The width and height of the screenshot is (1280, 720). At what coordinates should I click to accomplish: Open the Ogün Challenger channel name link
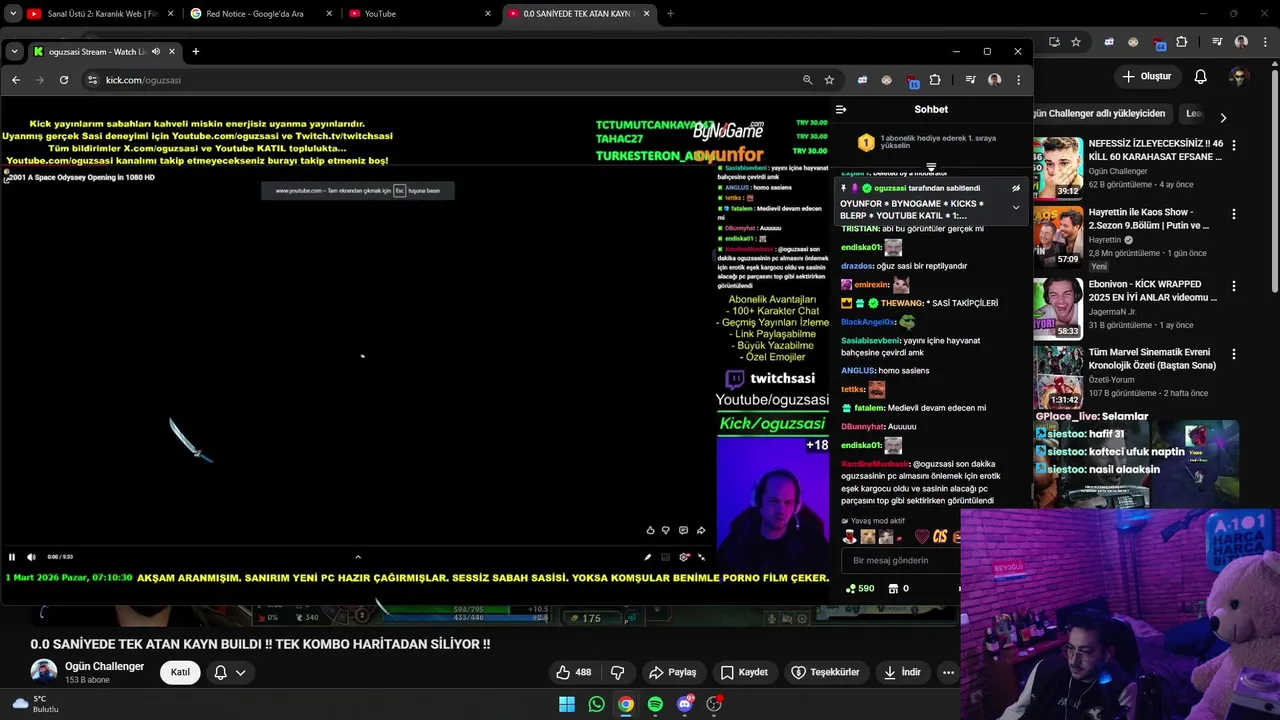(x=104, y=666)
